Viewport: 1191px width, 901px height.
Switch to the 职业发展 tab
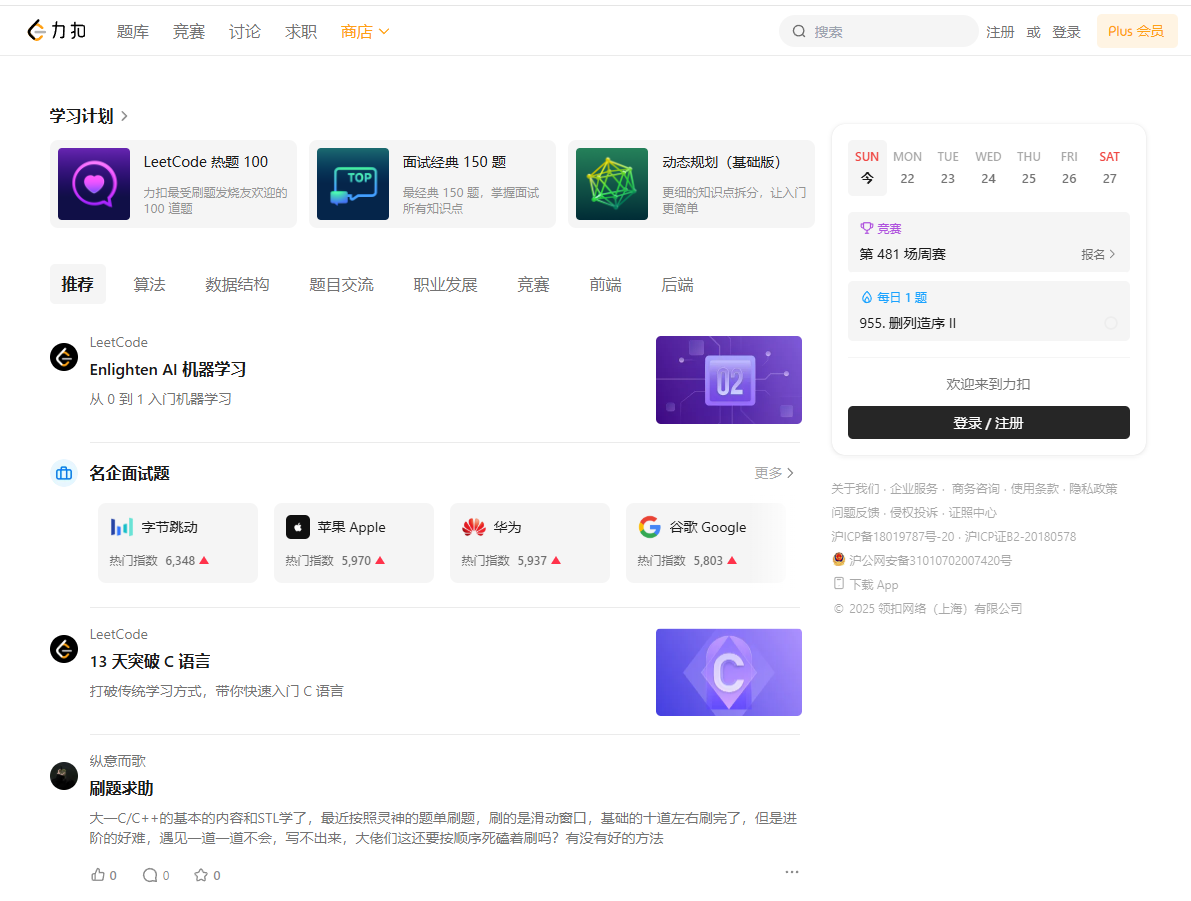click(x=446, y=284)
